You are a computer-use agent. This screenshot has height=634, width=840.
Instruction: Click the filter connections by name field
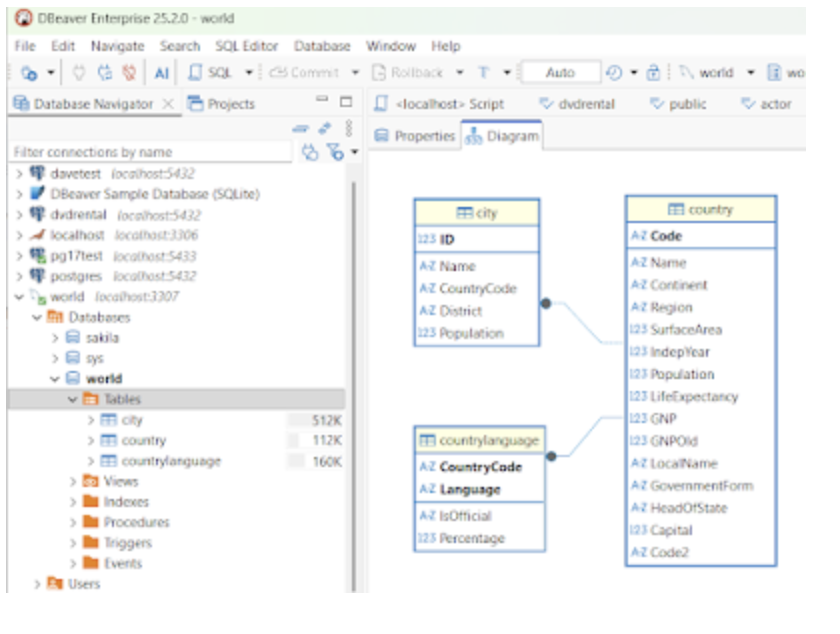[152, 152]
